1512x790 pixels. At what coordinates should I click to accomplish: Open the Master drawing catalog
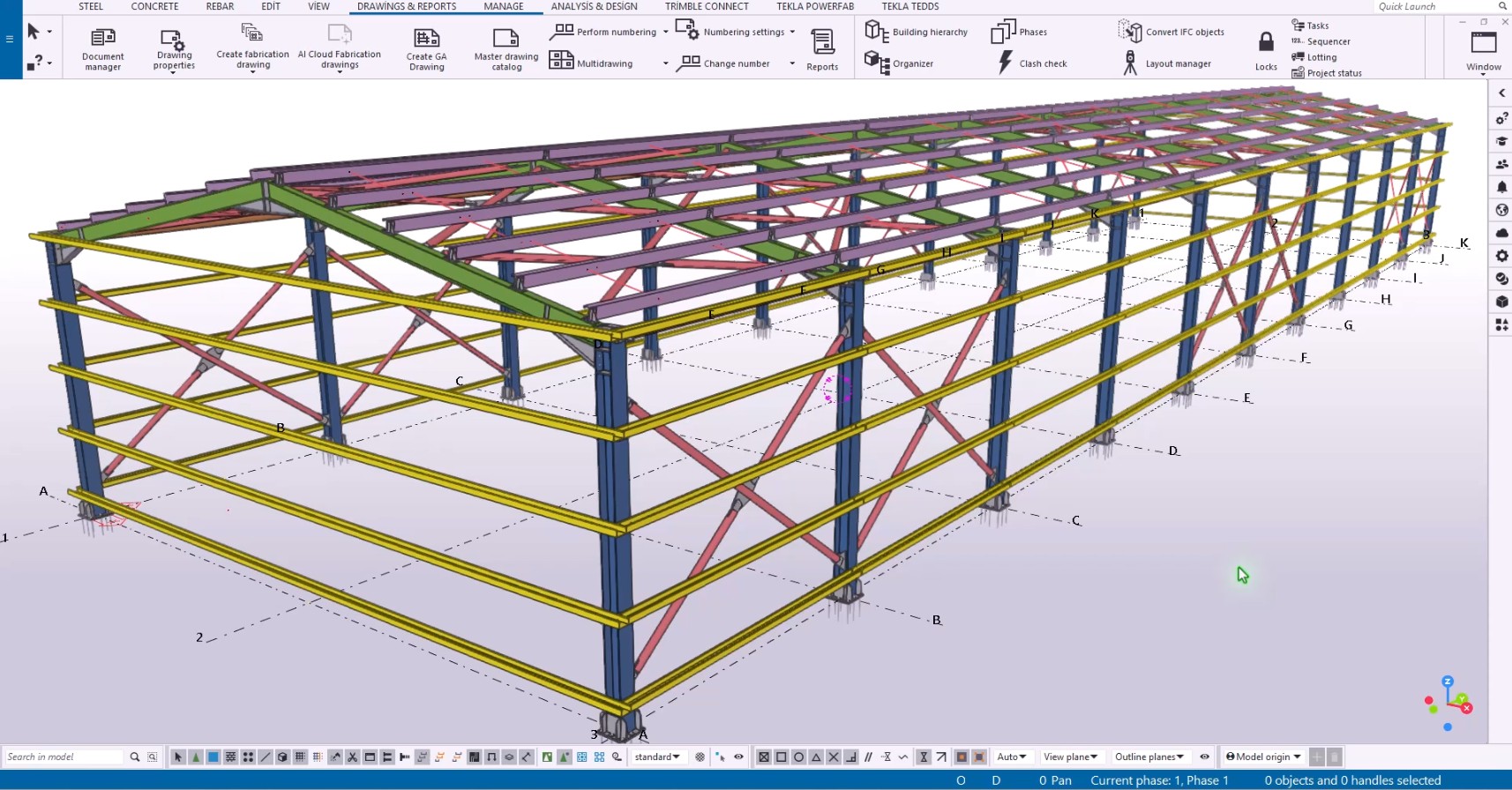click(506, 48)
